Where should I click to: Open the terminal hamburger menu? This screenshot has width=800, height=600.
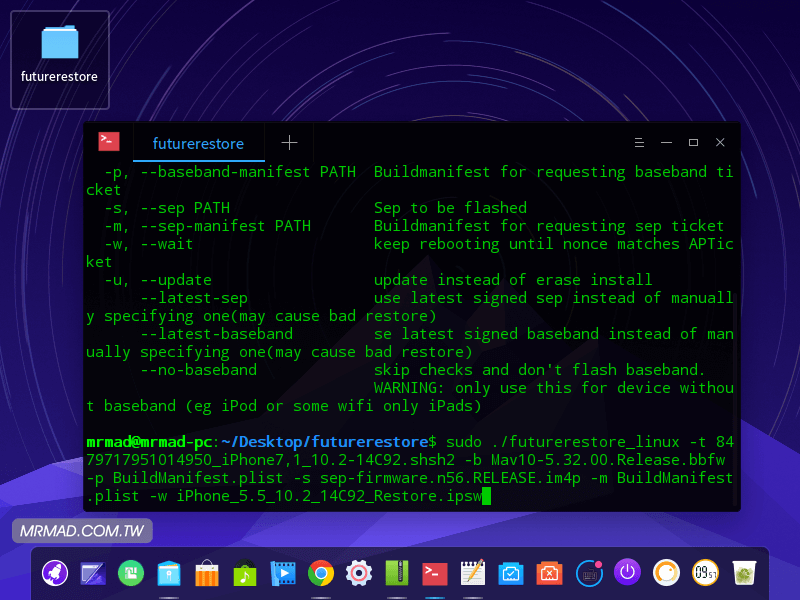[x=639, y=143]
